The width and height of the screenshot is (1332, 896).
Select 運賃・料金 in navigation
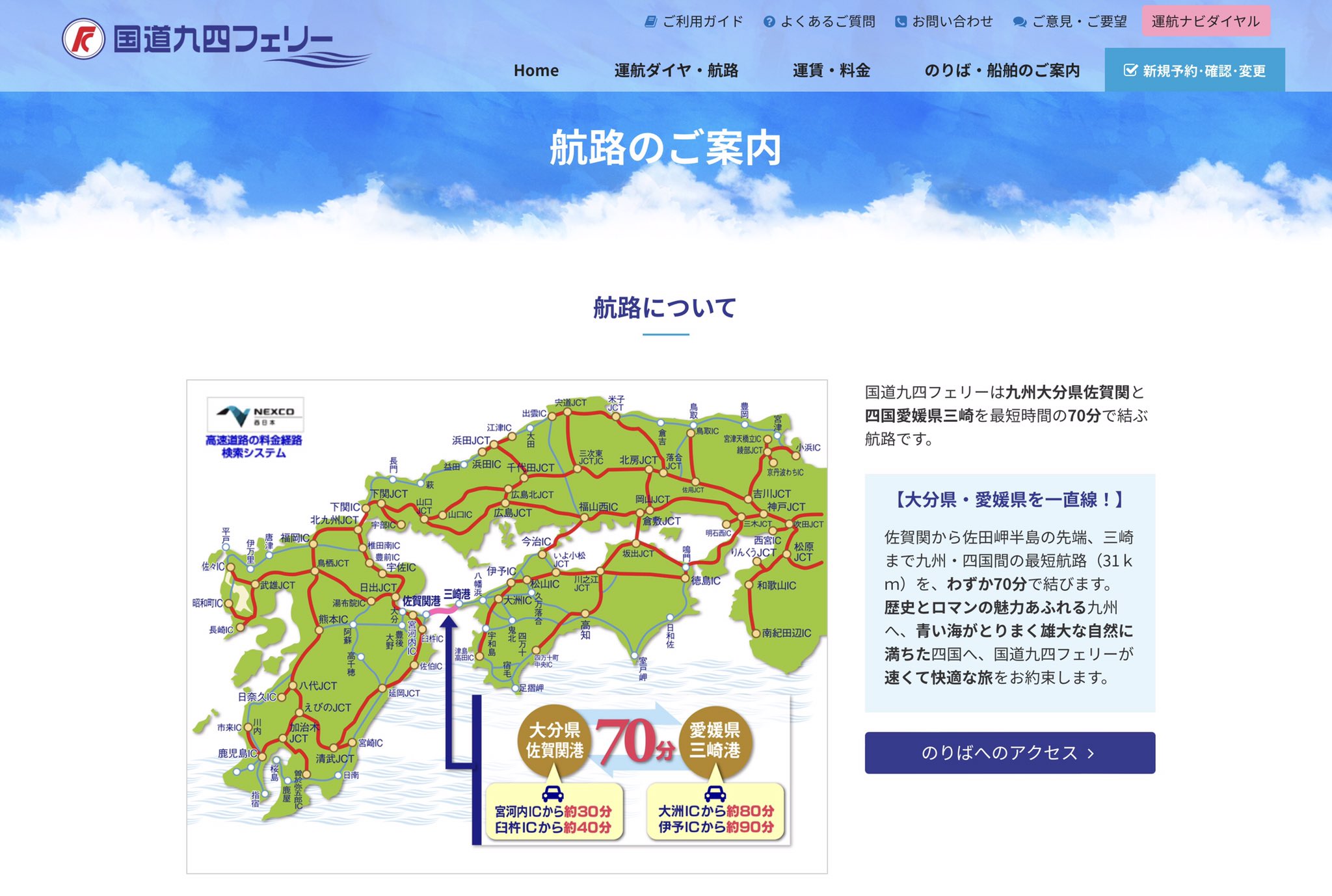pyautogui.click(x=831, y=70)
